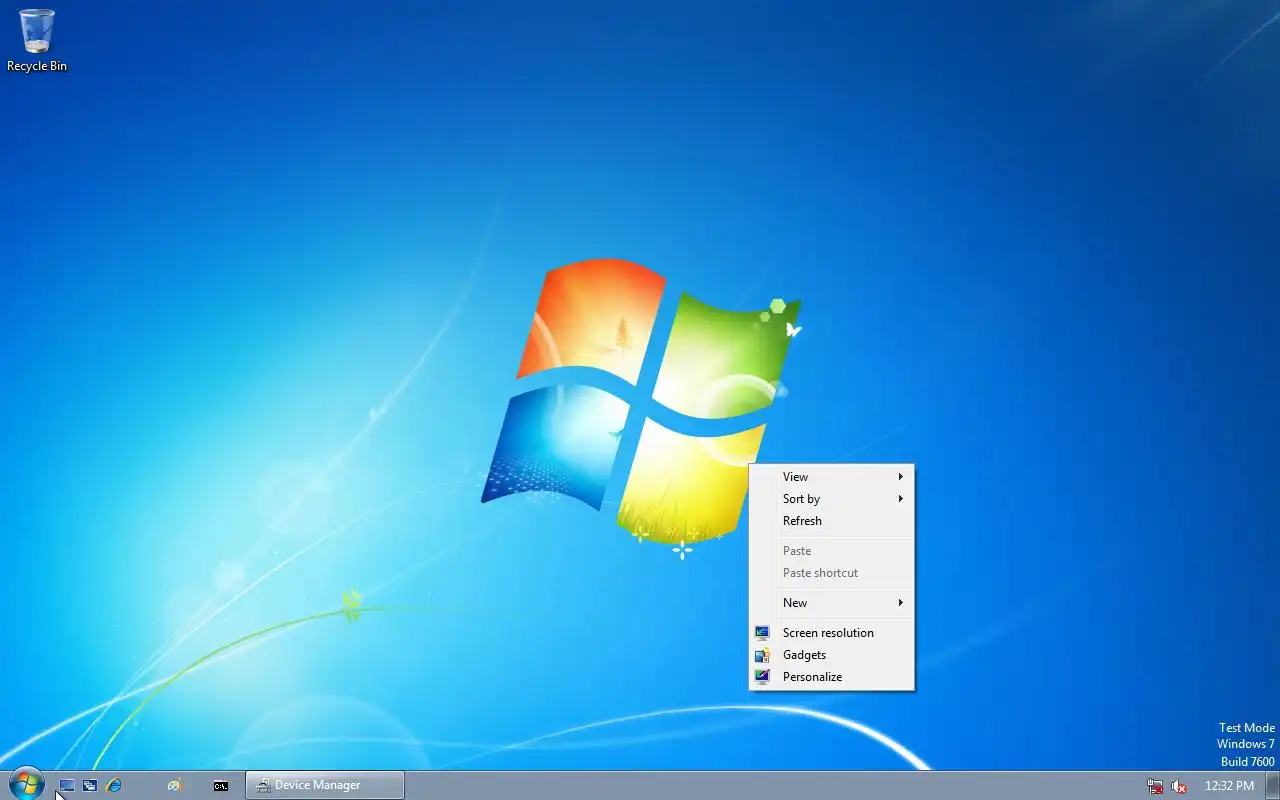Expand the New submenu

click(x=831, y=603)
